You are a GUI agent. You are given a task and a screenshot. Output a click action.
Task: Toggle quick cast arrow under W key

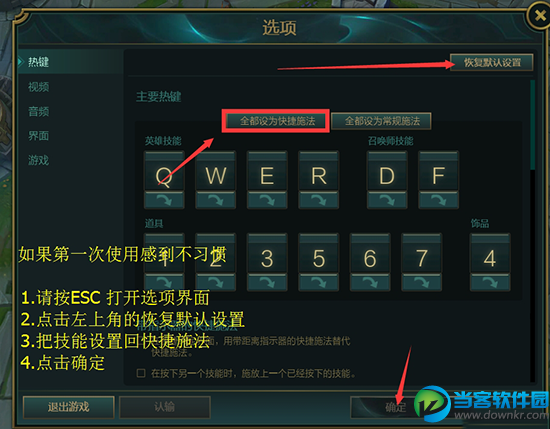click(x=215, y=200)
